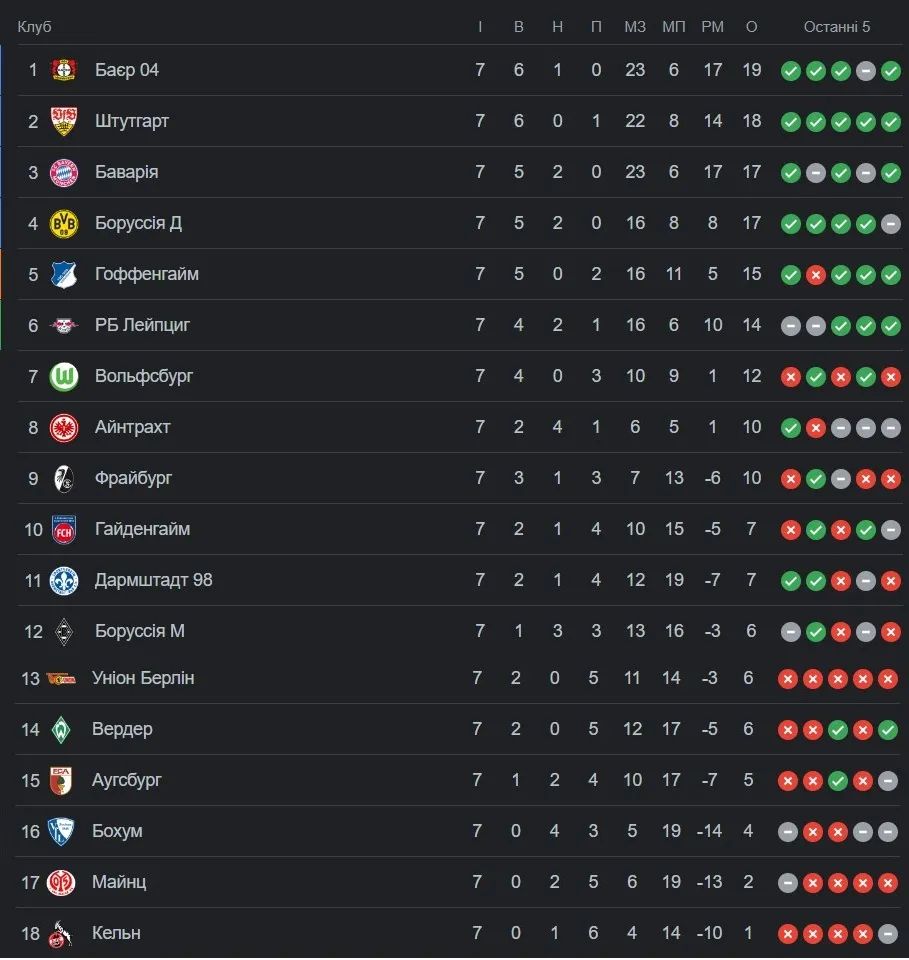Click the Штутгарт club crest

[x=64, y=121]
